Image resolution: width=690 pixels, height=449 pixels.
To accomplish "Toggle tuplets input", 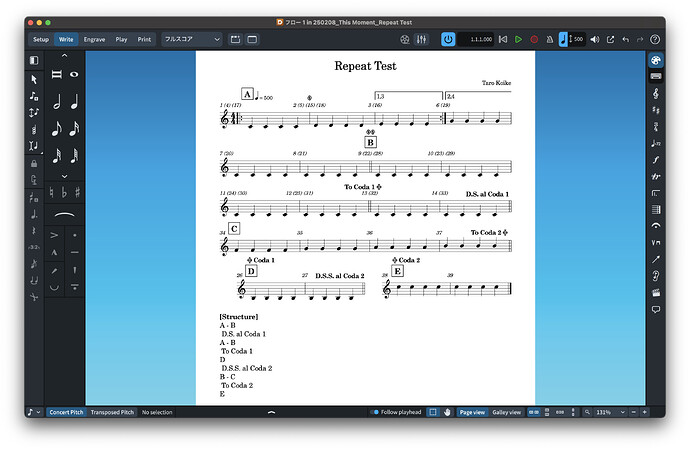I will [34, 247].
